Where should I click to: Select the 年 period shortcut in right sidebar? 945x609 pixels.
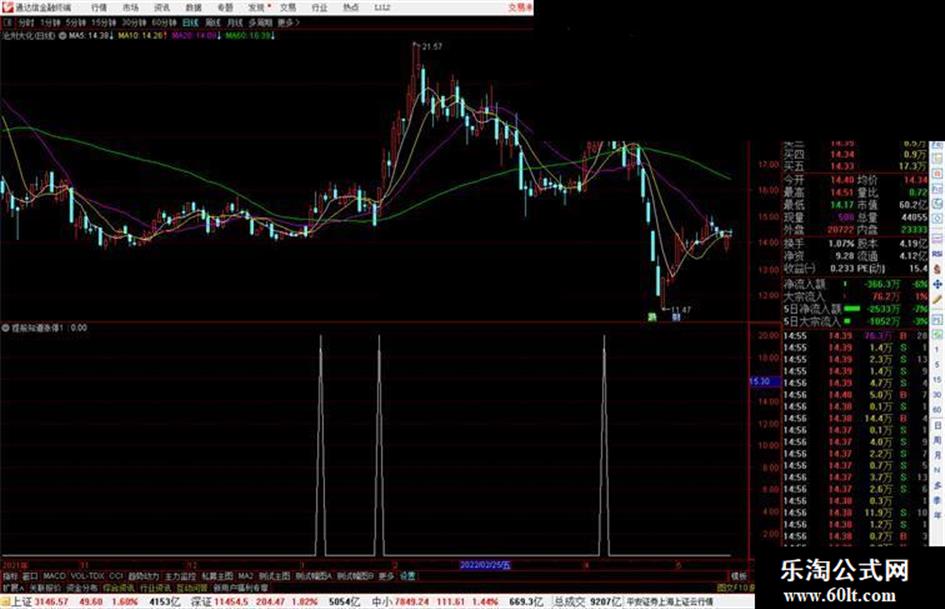(x=937, y=516)
